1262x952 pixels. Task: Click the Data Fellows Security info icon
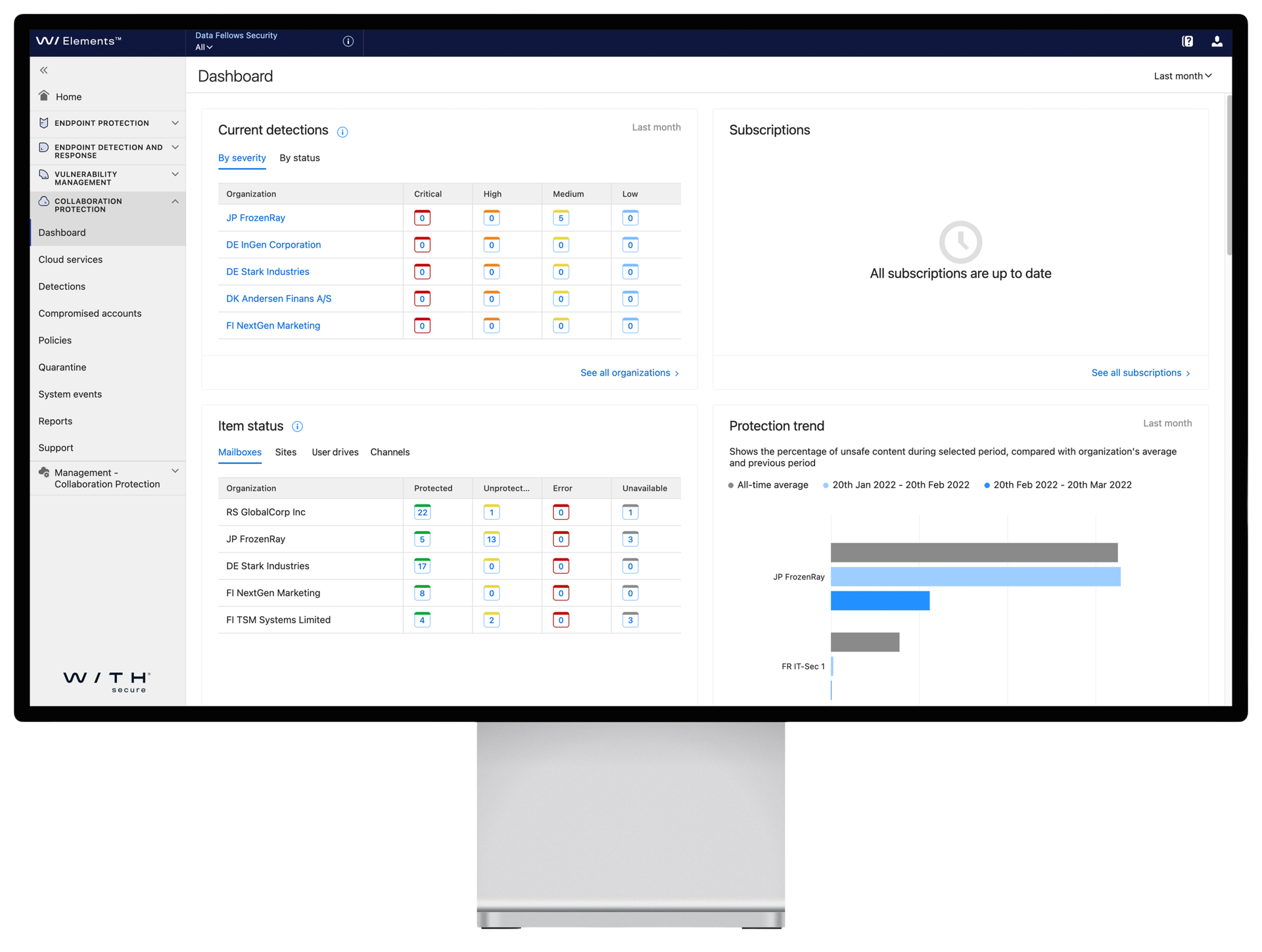pyautogui.click(x=348, y=41)
